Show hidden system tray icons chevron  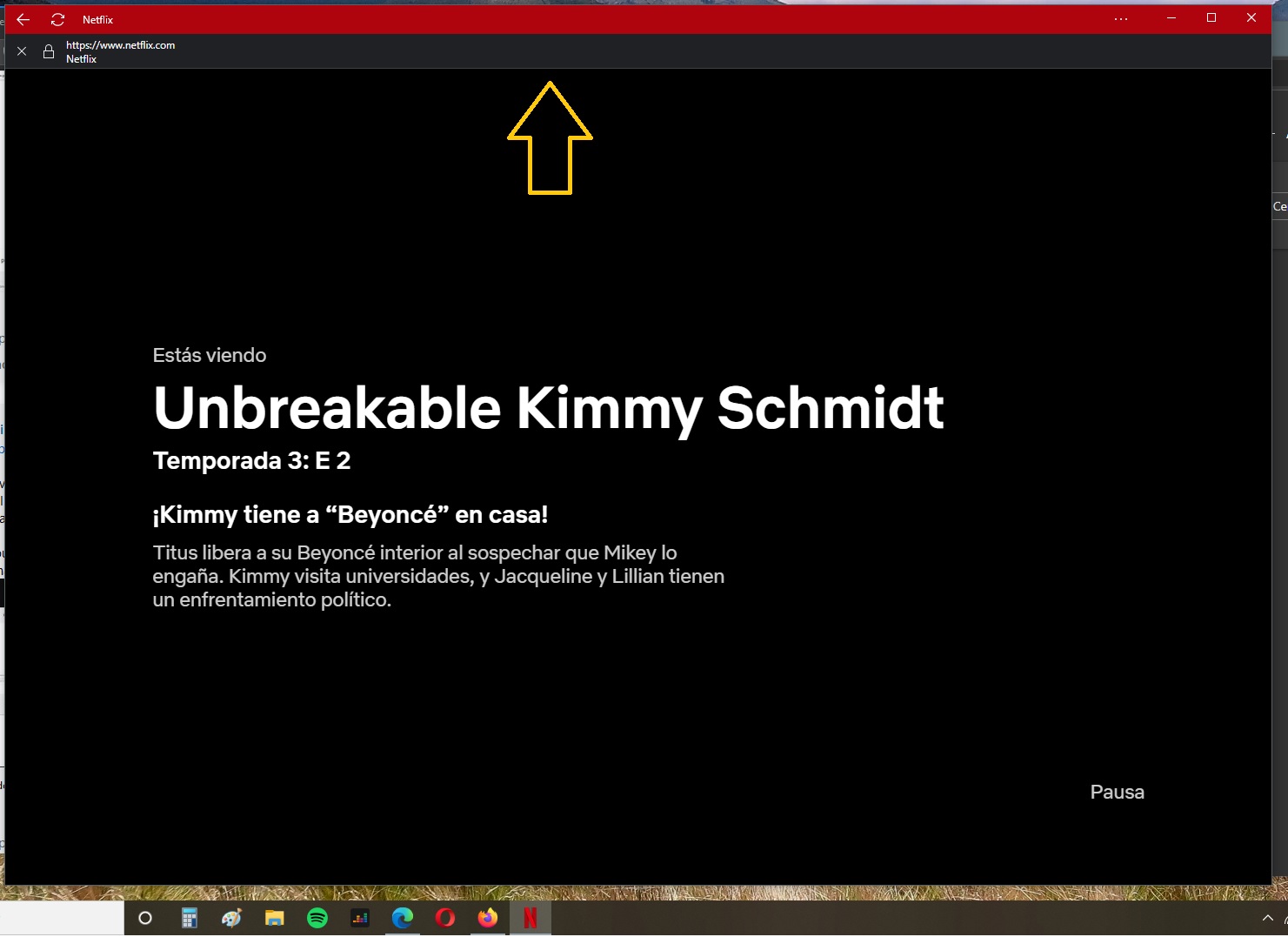1267,918
